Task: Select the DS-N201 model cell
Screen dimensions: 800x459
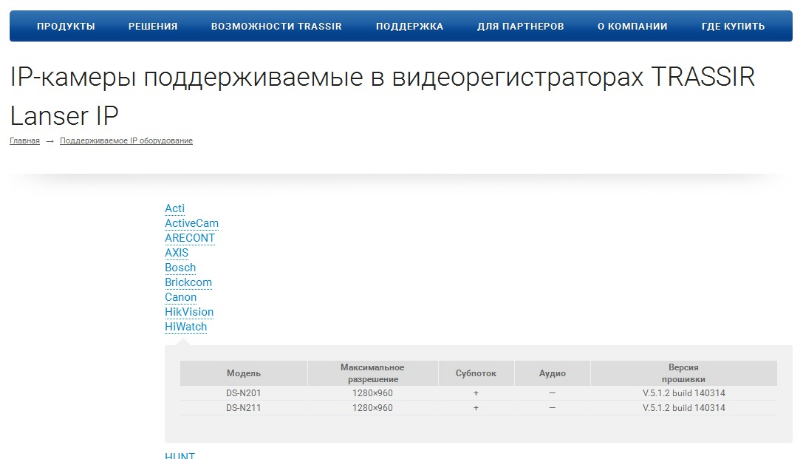Action: 243,393
